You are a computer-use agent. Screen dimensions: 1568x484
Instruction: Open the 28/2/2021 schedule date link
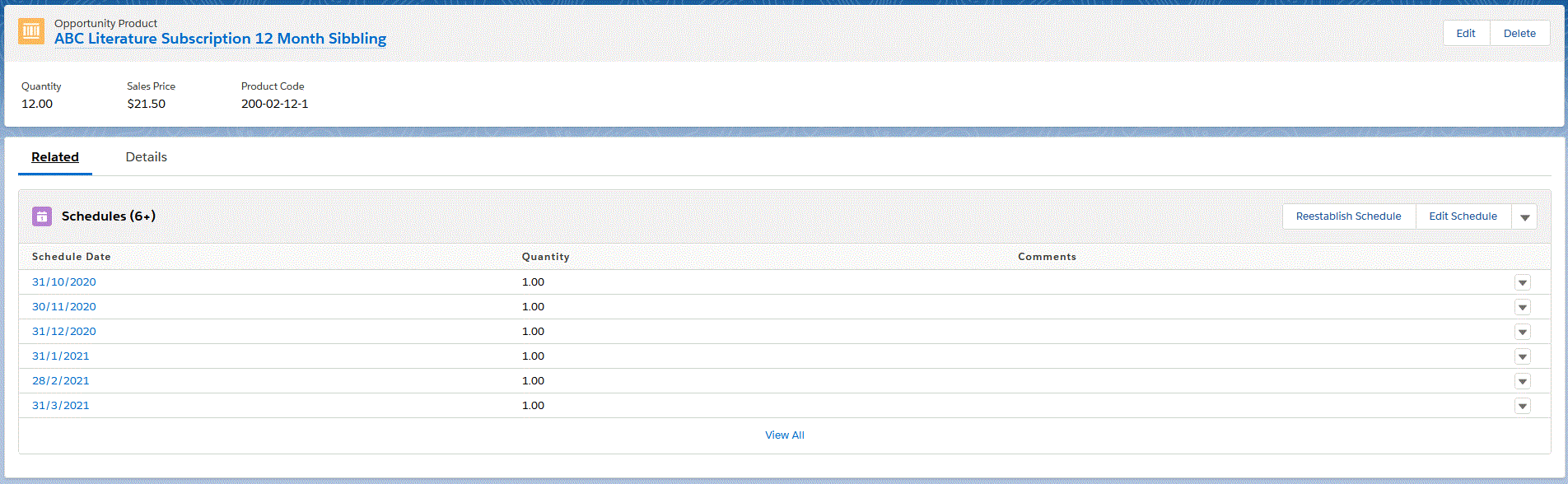tap(61, 381)
